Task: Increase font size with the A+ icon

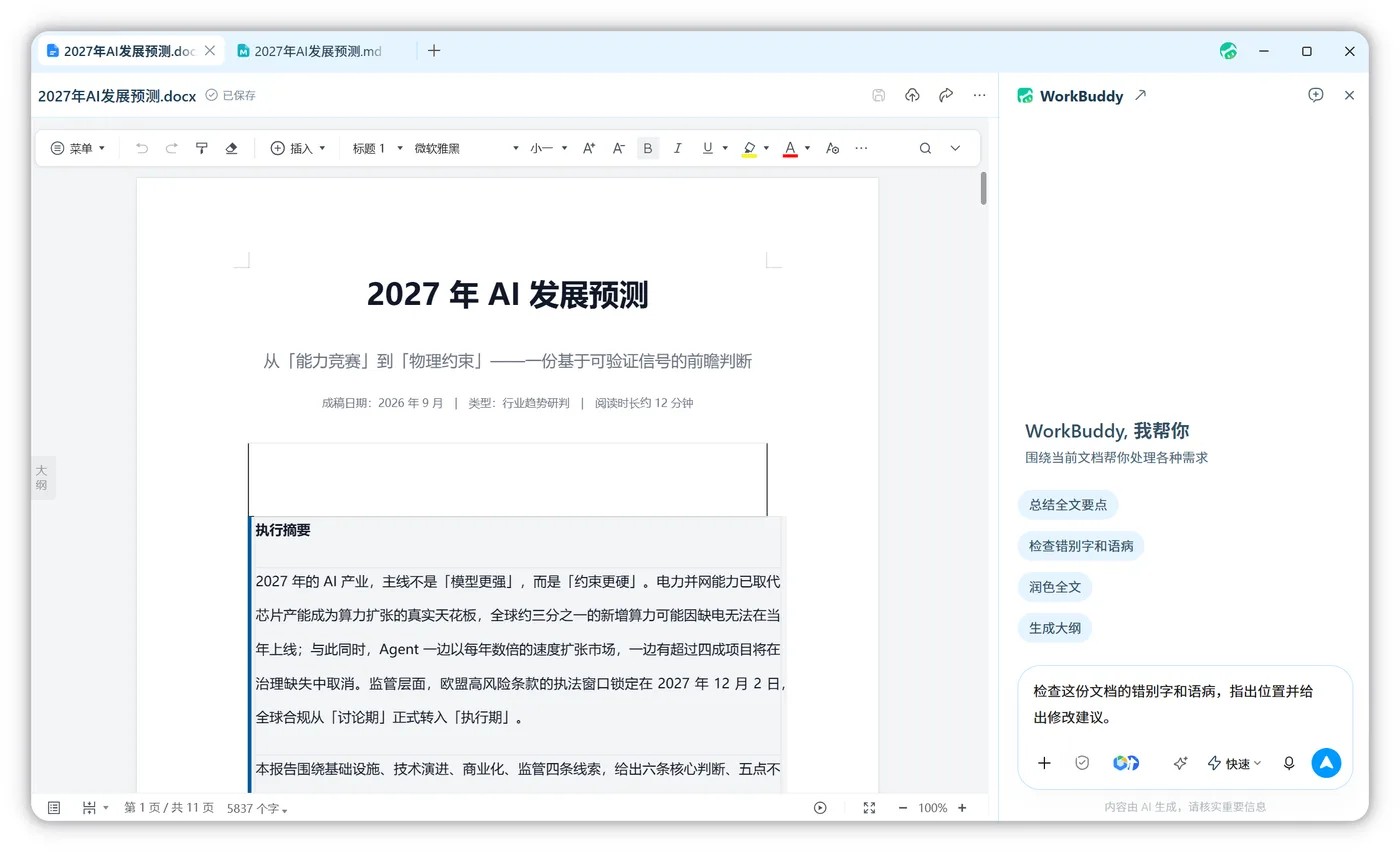Action: [x=589, y=148]
